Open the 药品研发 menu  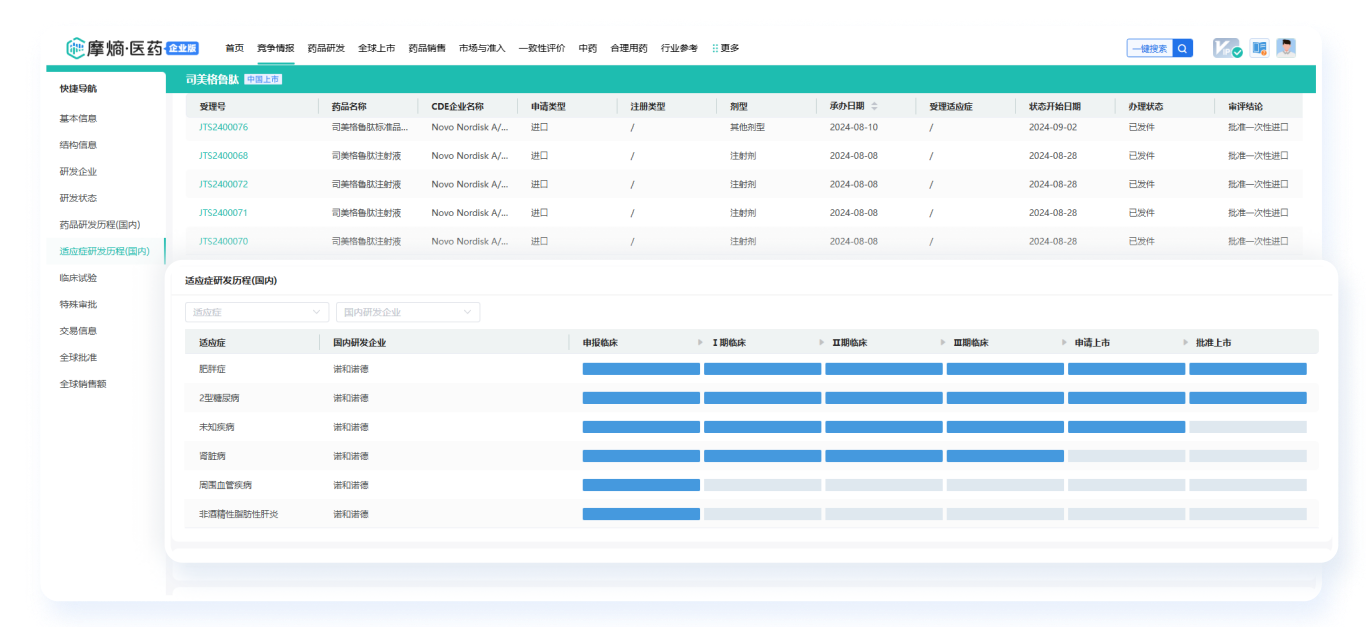(326, 48)
